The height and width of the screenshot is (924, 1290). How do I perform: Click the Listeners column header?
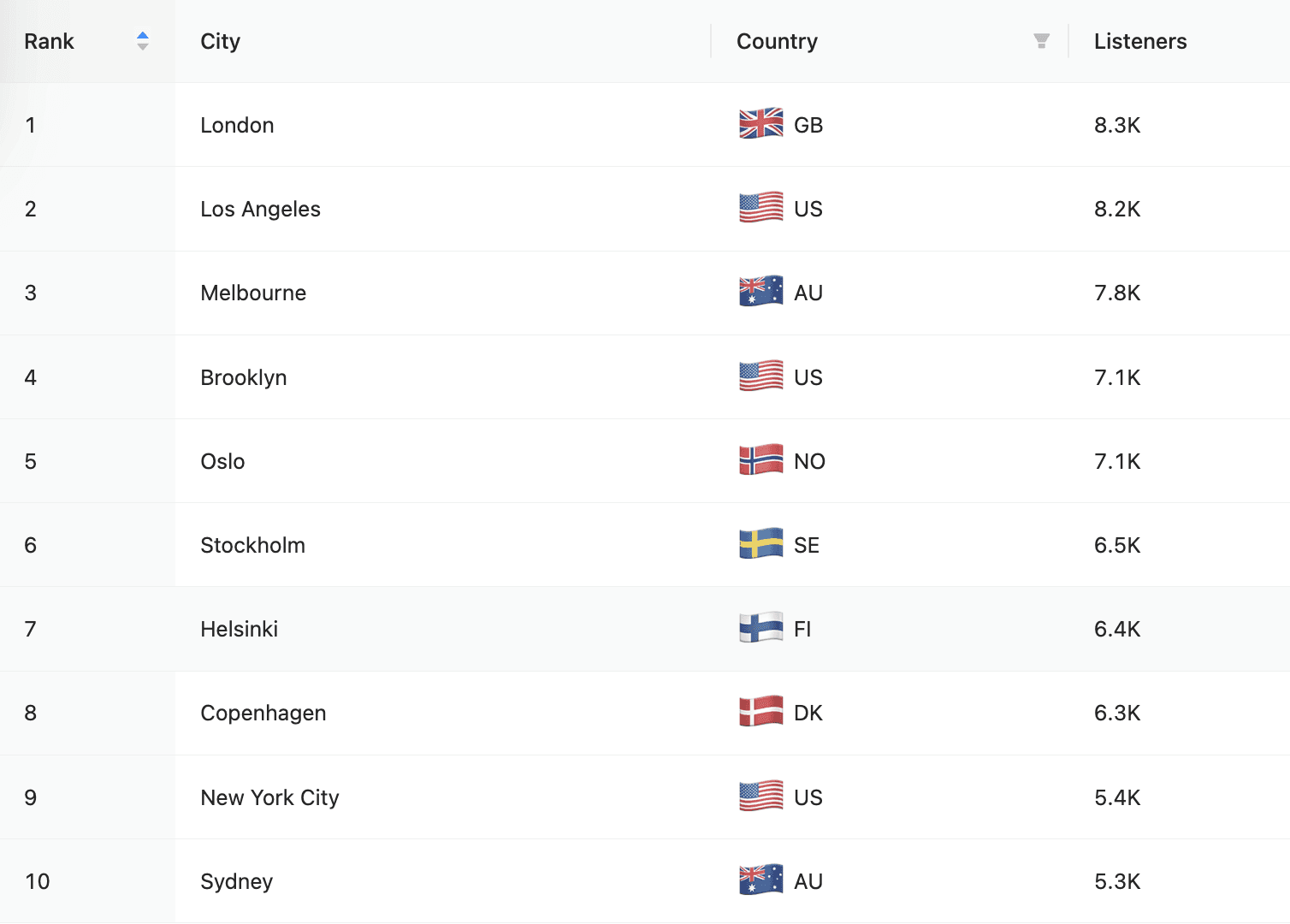coord(1140,41)
